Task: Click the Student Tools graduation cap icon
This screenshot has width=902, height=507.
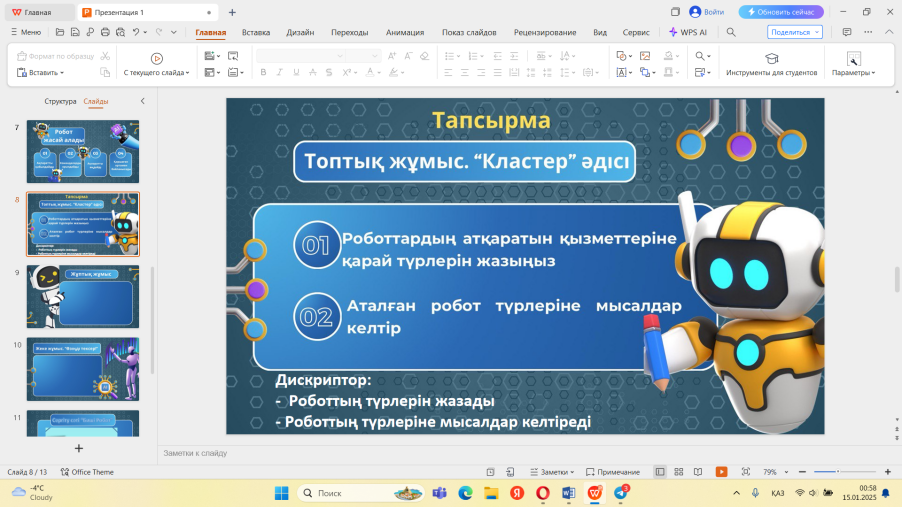Action: point(771,58)
